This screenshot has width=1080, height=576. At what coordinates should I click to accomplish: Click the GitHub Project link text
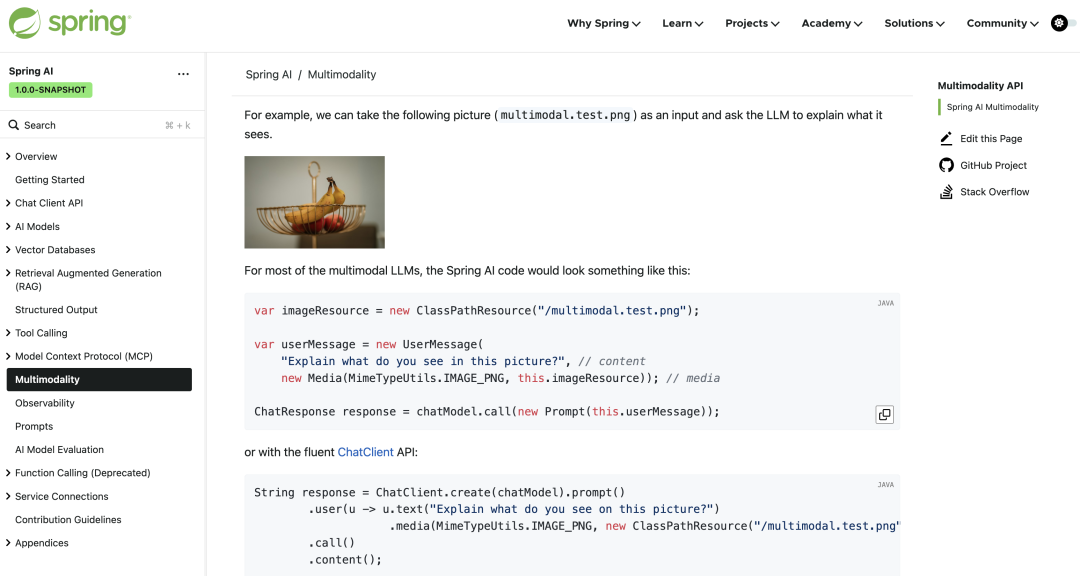993,165
